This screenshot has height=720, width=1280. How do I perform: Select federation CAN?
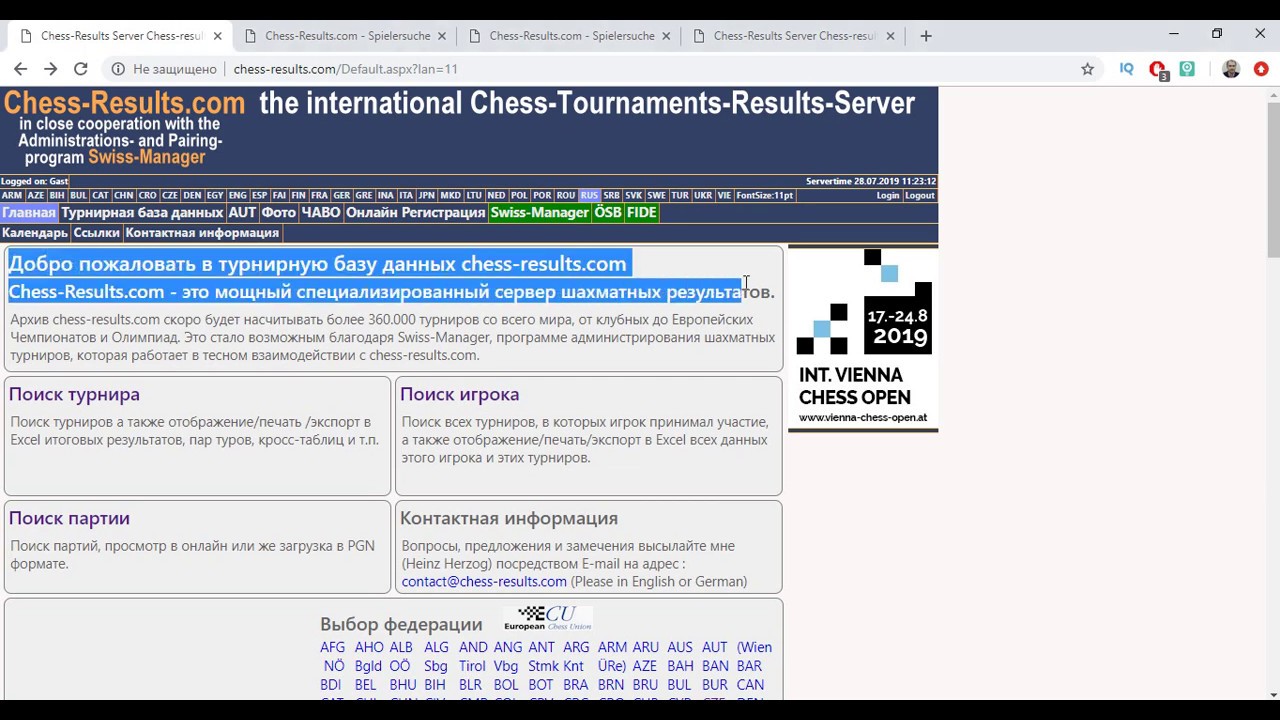click(750, 685)
